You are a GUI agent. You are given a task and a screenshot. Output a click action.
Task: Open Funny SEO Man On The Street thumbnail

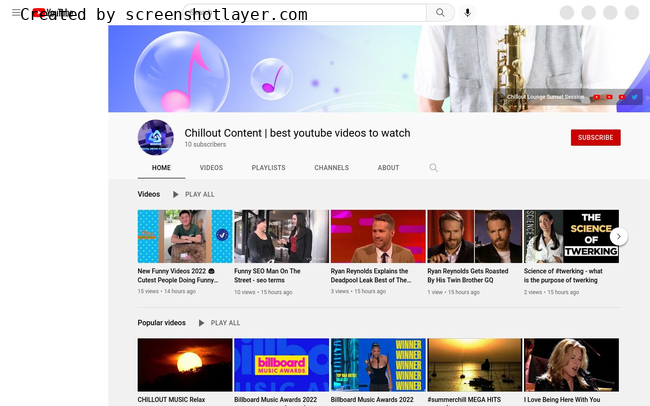(x=281, y=236)
